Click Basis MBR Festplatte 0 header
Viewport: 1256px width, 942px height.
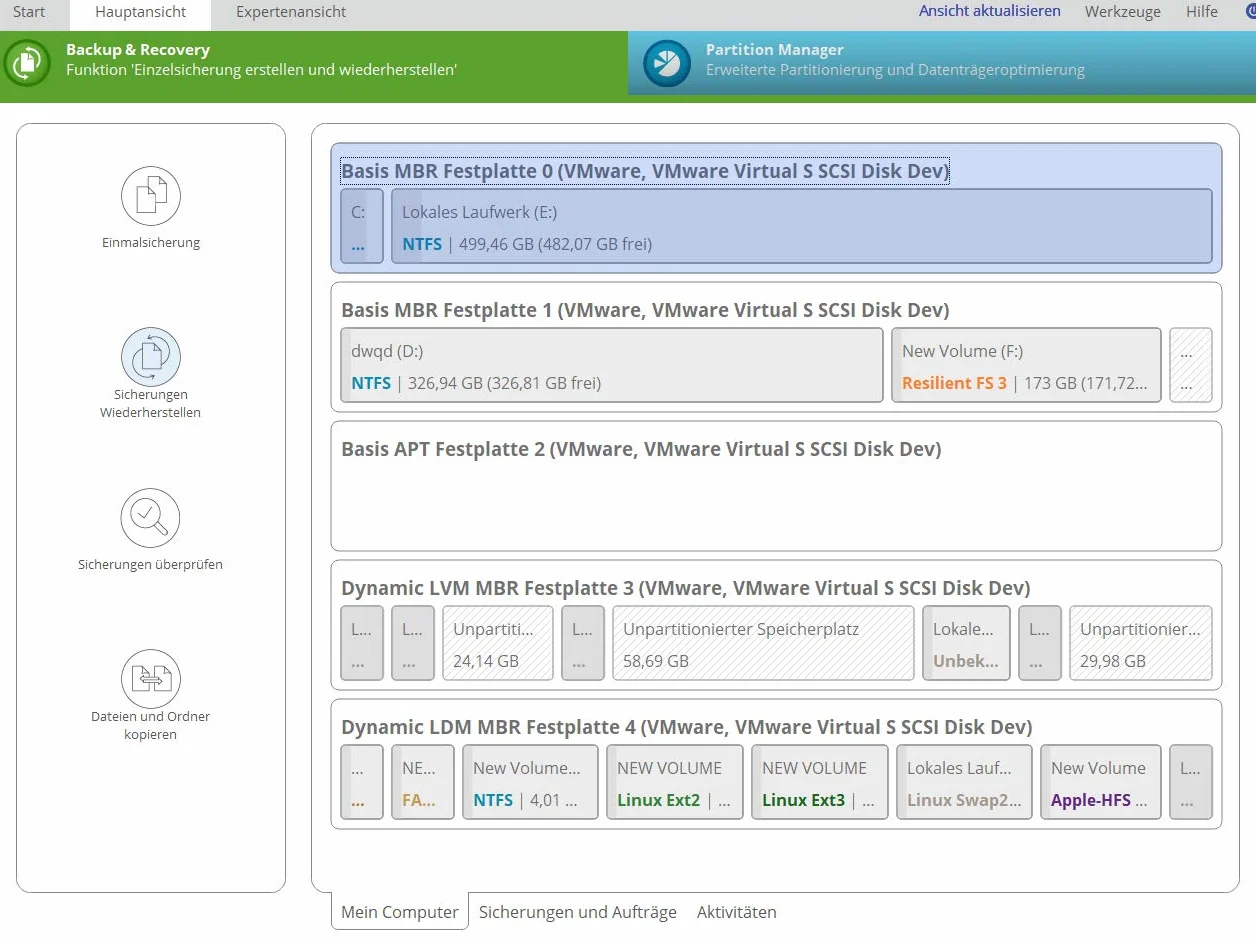coord(645,171)
